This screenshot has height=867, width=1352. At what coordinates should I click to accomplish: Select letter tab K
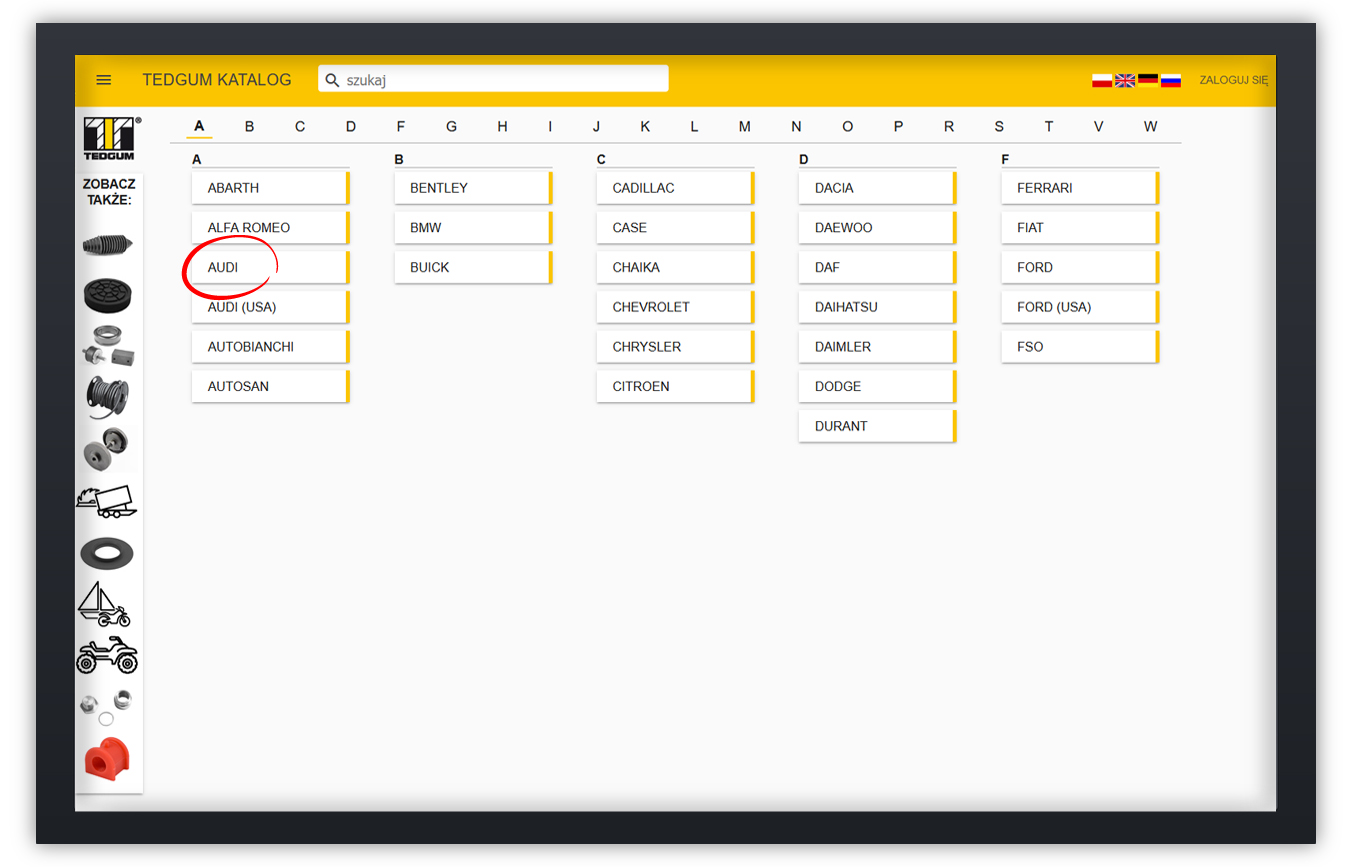[645, 126]
